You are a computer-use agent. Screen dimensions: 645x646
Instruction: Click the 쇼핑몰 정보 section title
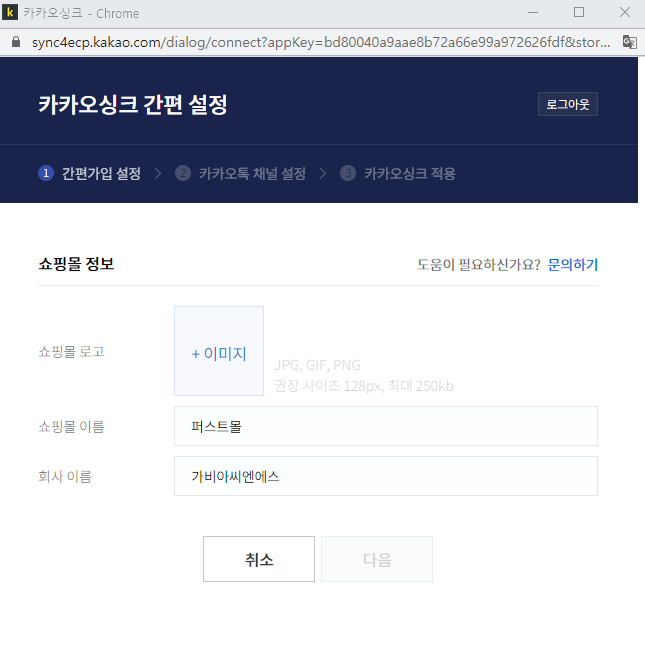pyautogui.click(x=76, y=264)
